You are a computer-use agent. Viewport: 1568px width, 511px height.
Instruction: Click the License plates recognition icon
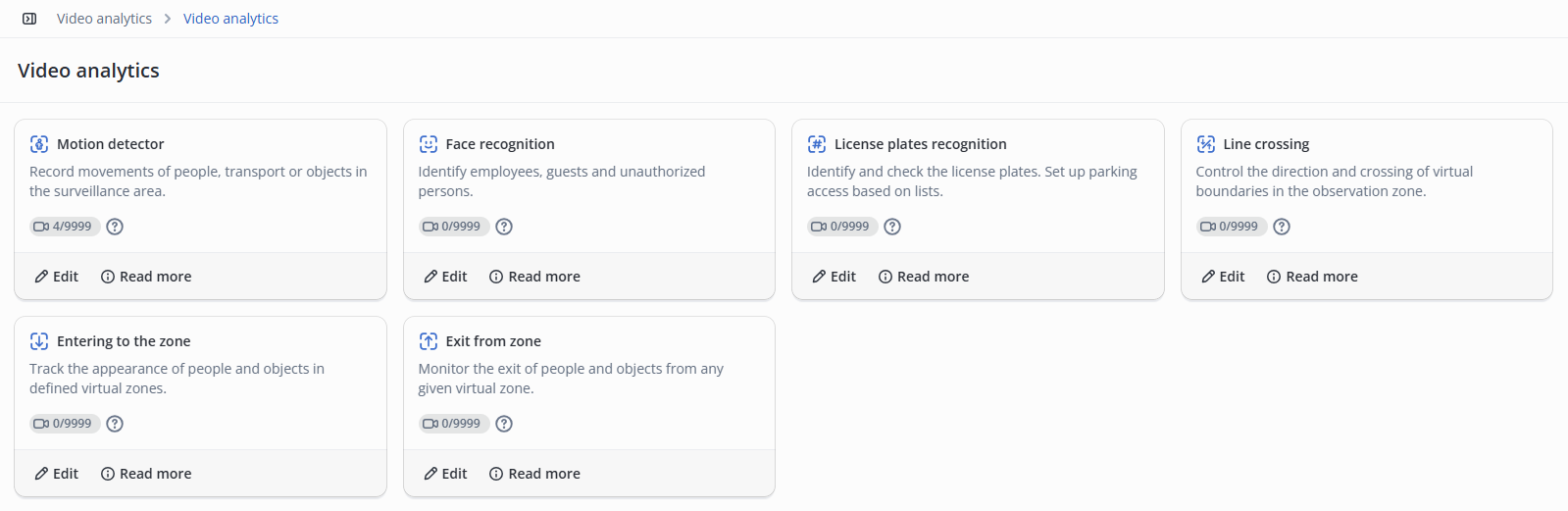tap(817, 144)
